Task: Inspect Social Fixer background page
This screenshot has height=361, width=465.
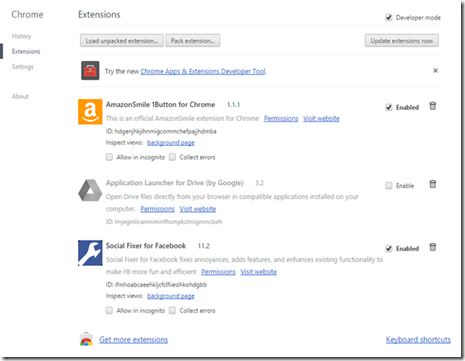Action: [x=171, y=296]
